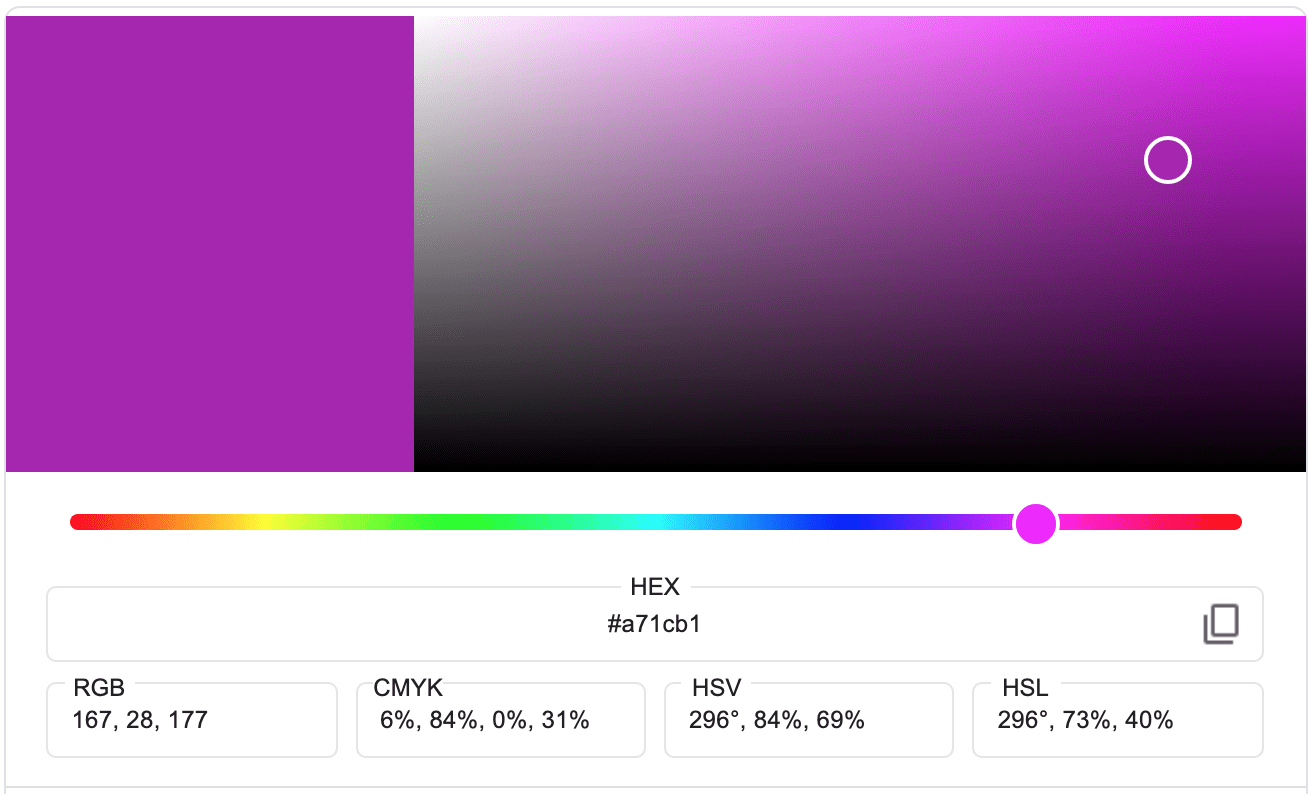Viewport: 1308px width, 794px height.
Task: Click the HEX value field #a71cb1
Action: (654, 625)
